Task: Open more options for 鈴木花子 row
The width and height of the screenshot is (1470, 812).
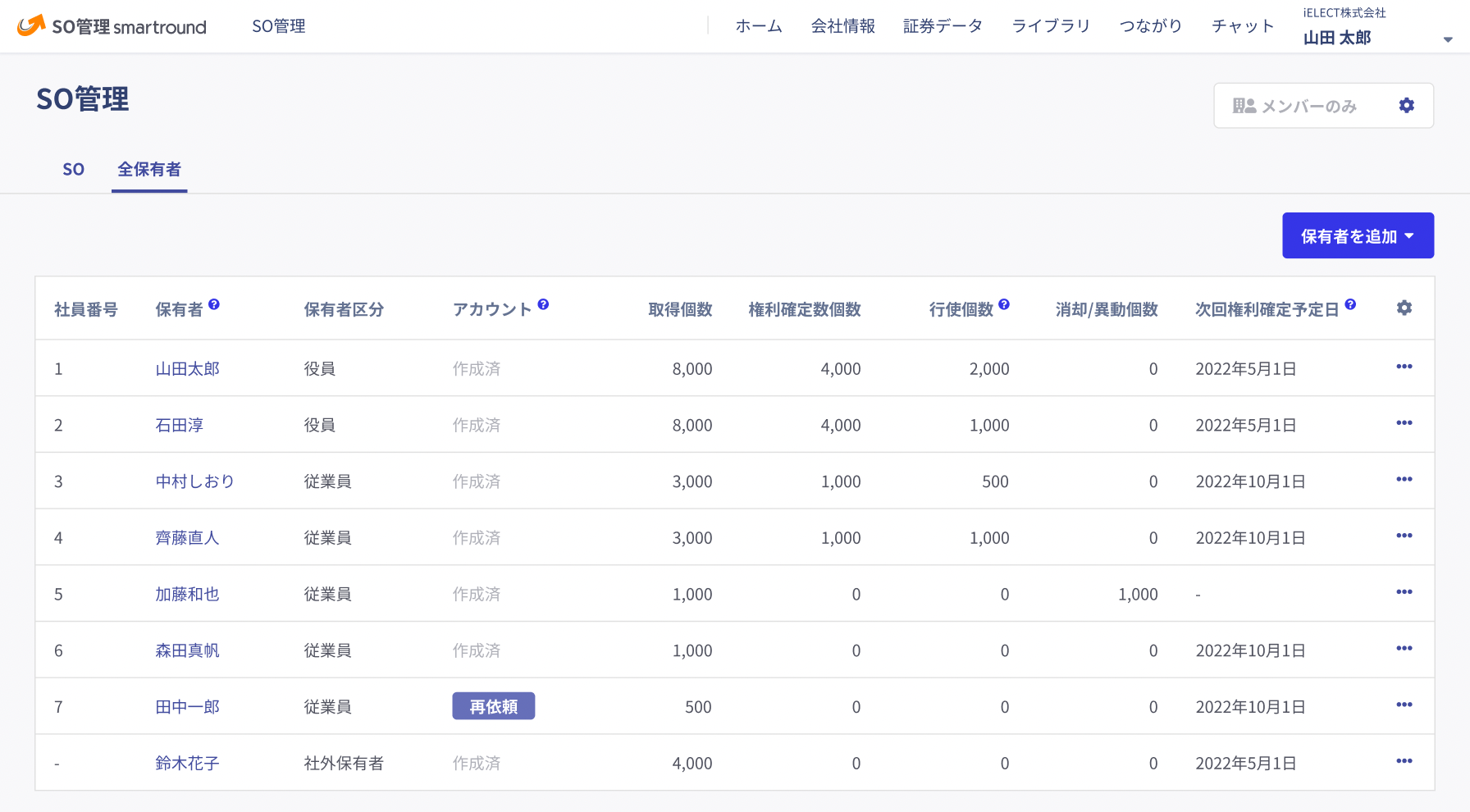Action: pos(1404,761)
